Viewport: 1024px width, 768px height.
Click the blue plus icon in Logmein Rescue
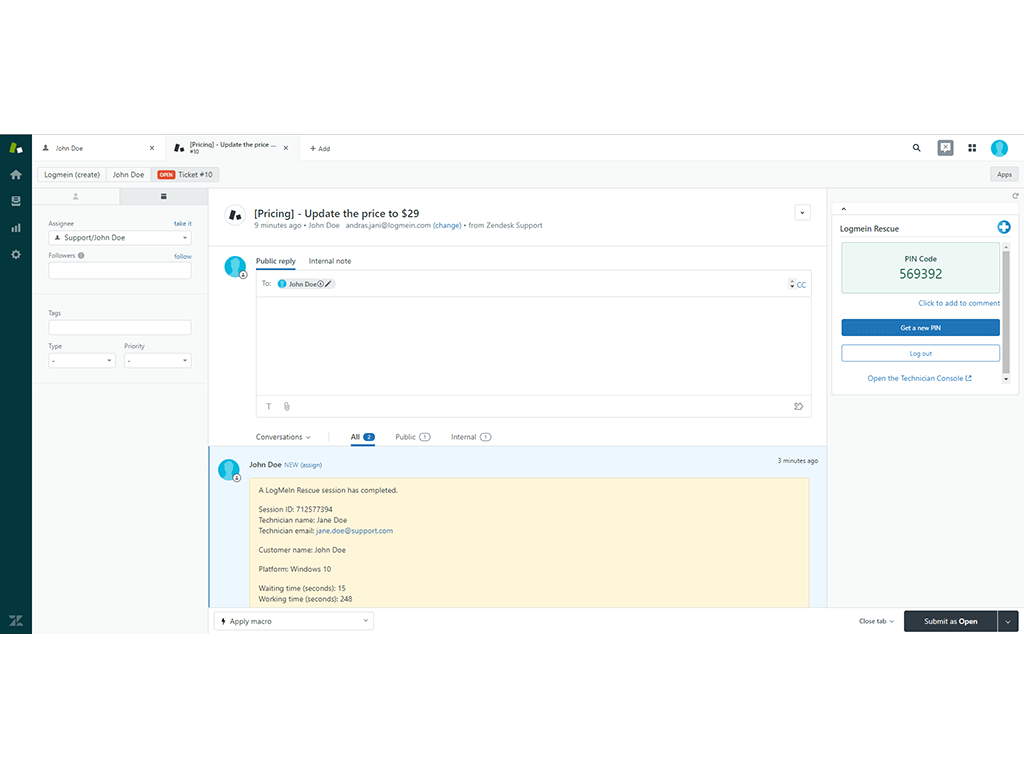(x=1004, y=227)
